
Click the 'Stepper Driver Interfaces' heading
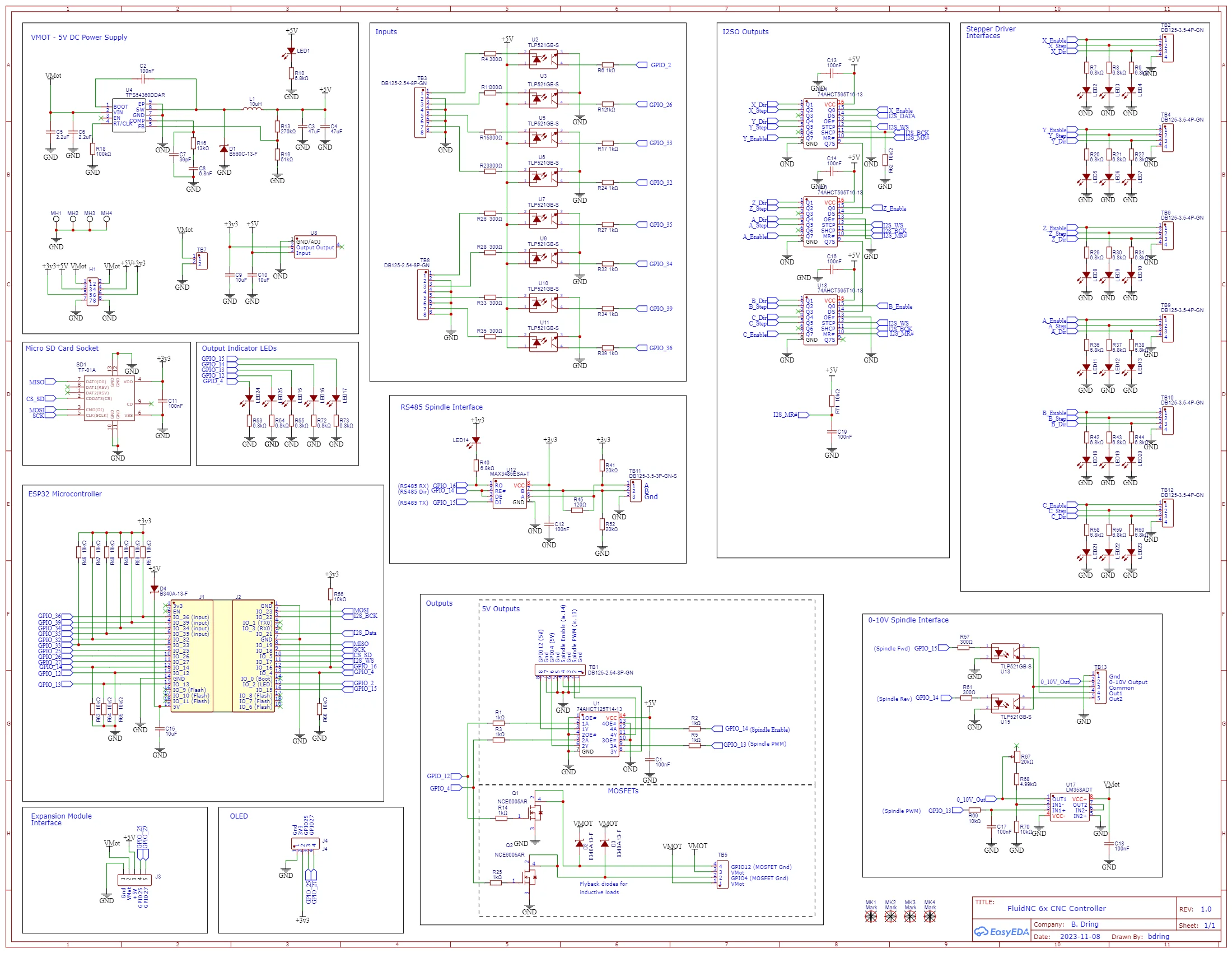pyautogui.click(x=991, y=32)
